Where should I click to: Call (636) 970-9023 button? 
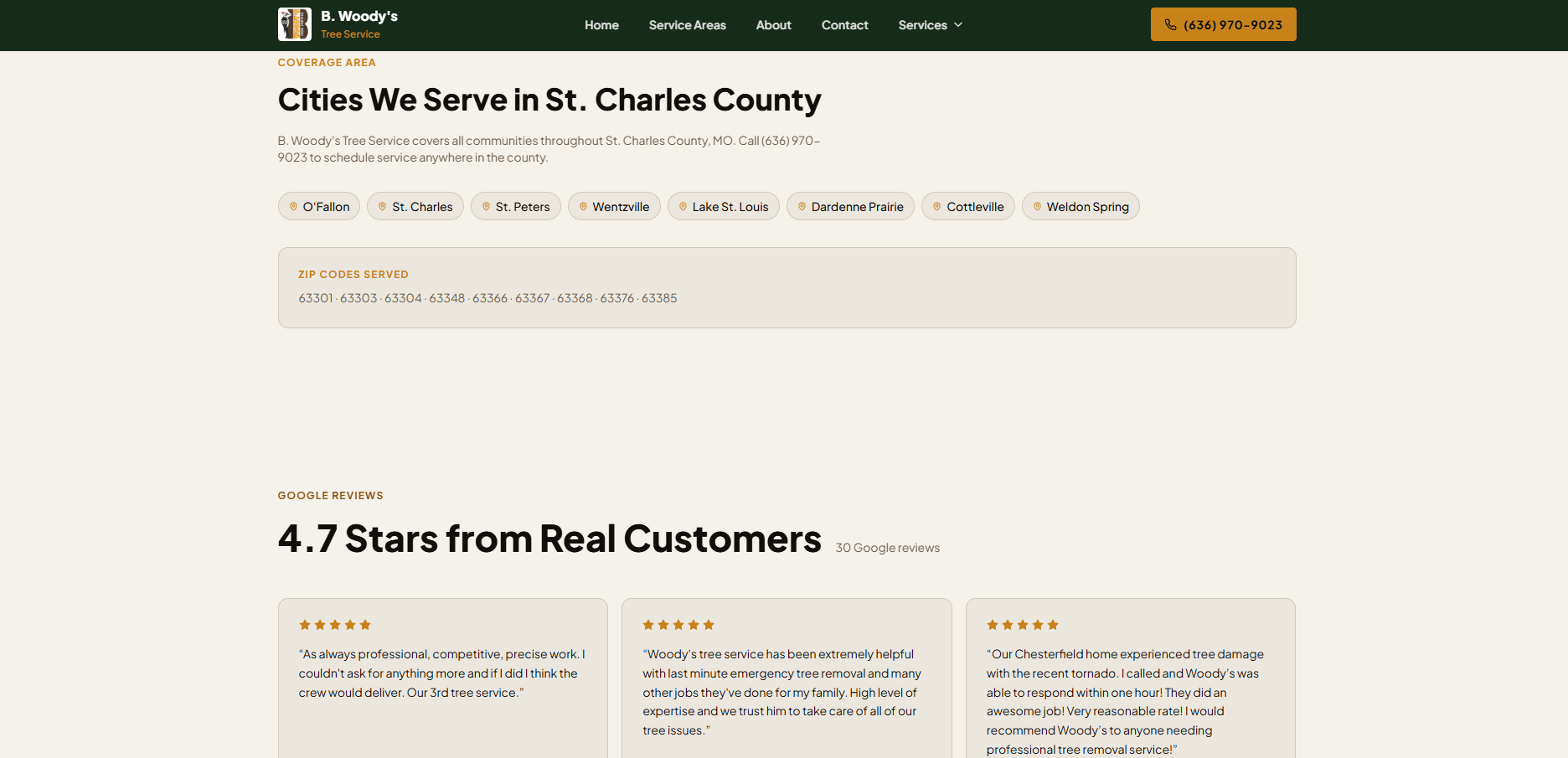(x=1223, y=24)
